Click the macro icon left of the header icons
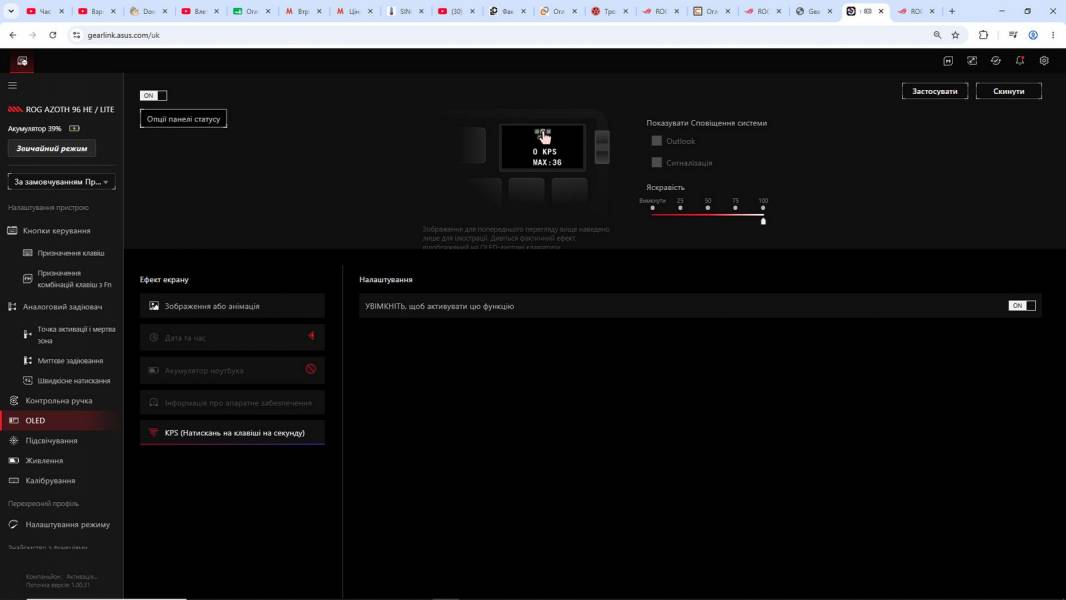1066x600 pixels. [x=948, y=60]
